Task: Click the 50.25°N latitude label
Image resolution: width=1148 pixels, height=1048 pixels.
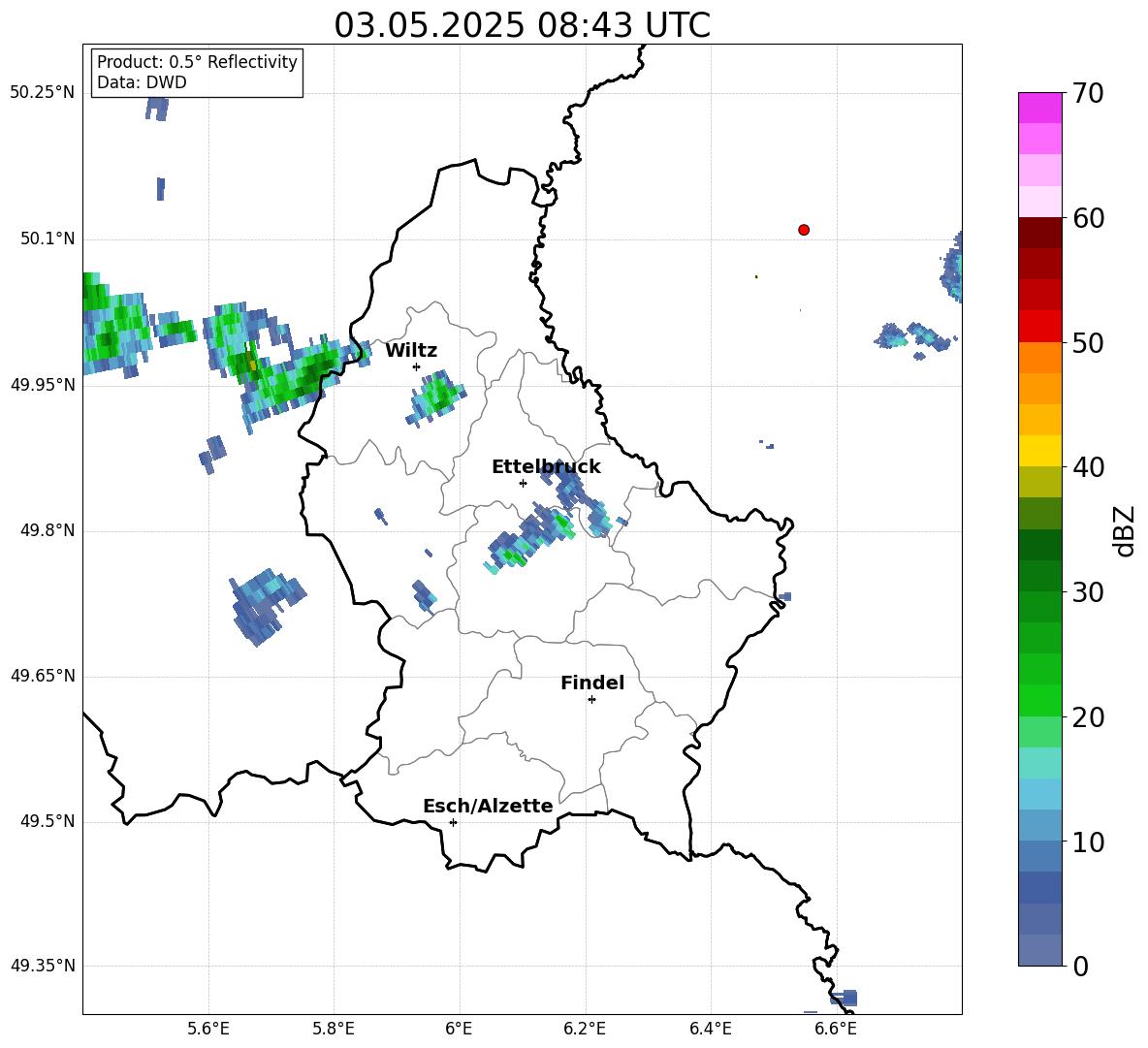Action: [x=43, y=93]
